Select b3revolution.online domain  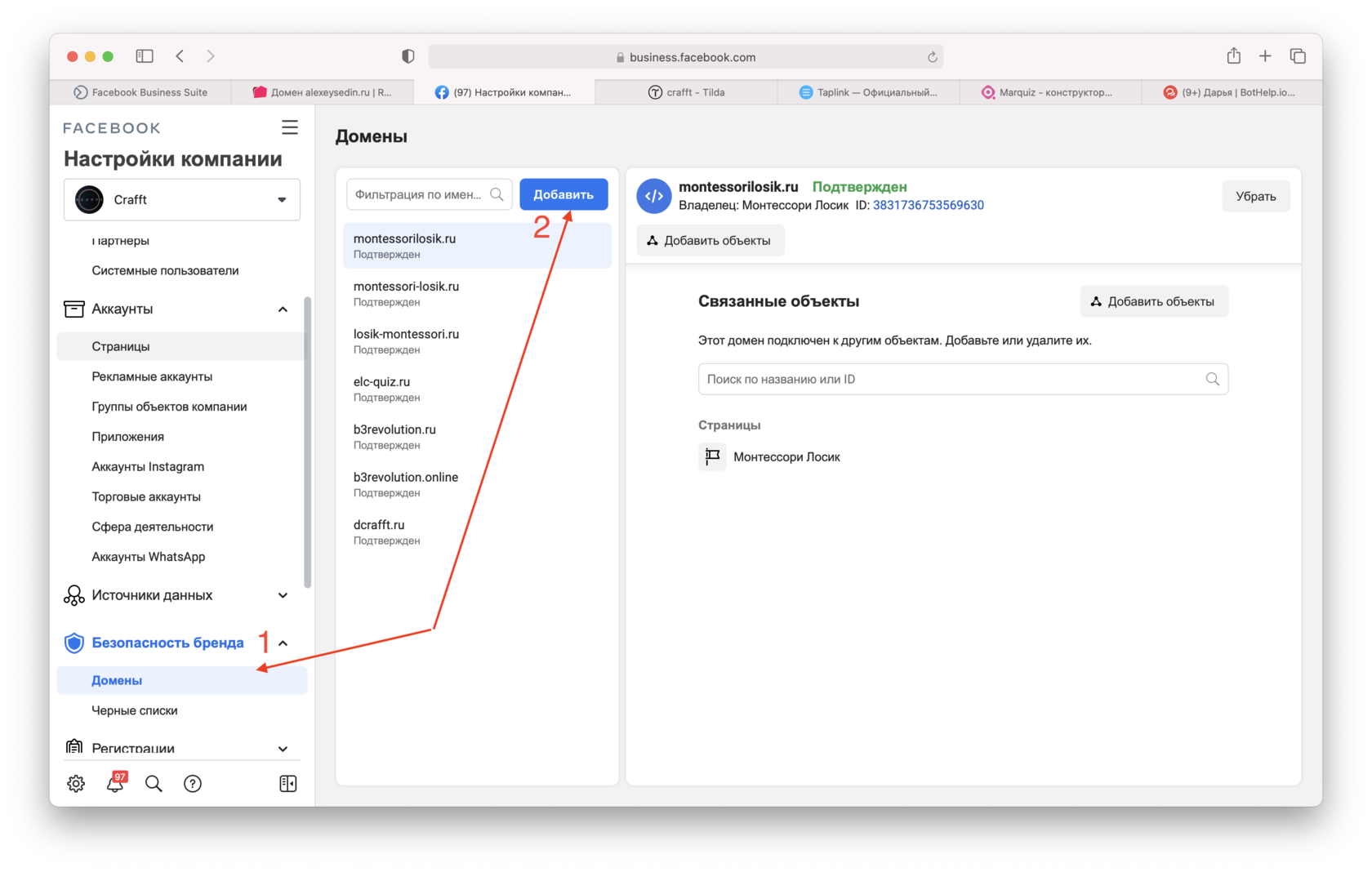pyautogui.click(x=477, y=484)
